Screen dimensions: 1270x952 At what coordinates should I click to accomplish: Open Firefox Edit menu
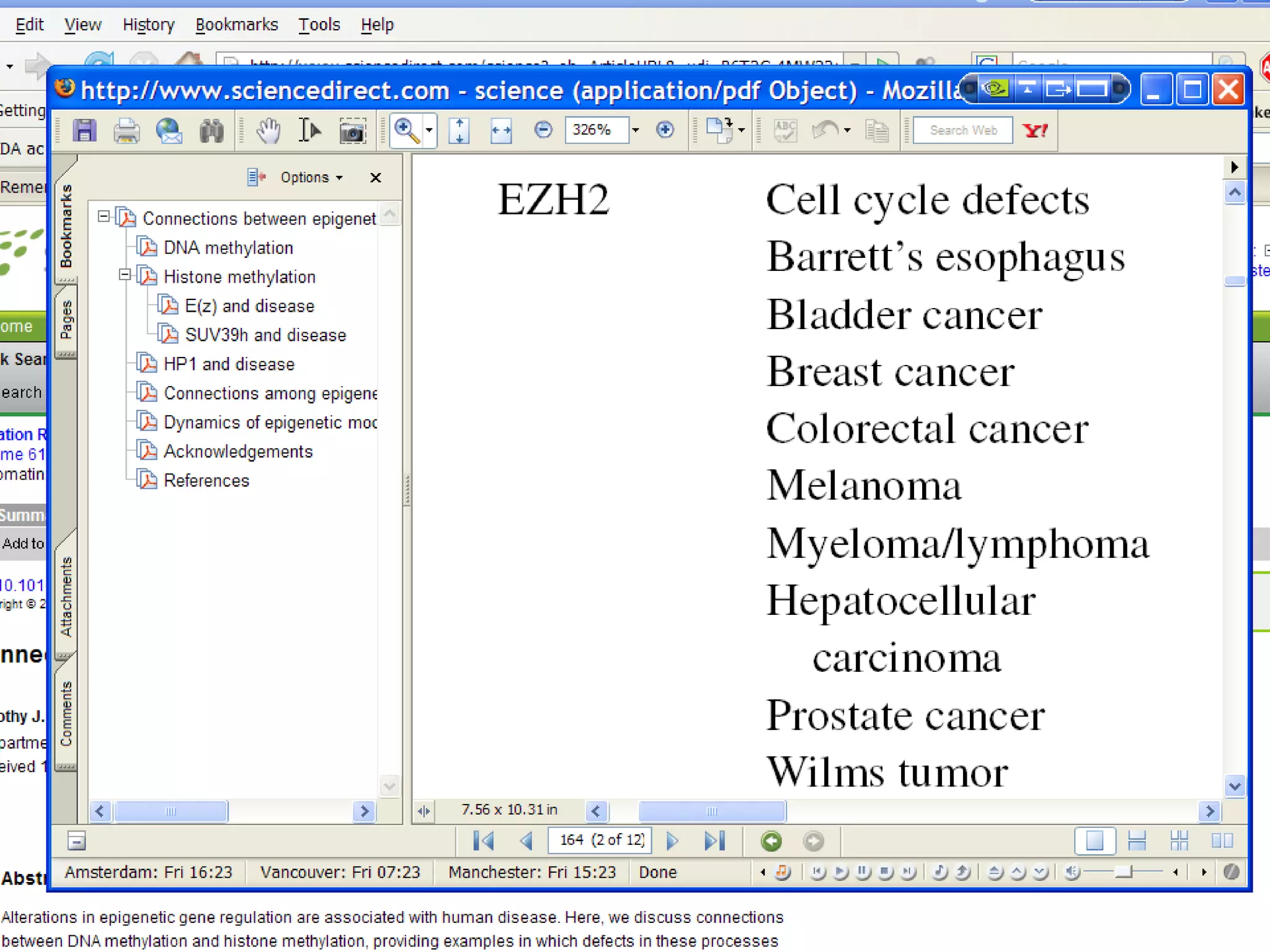coord(29,25)
